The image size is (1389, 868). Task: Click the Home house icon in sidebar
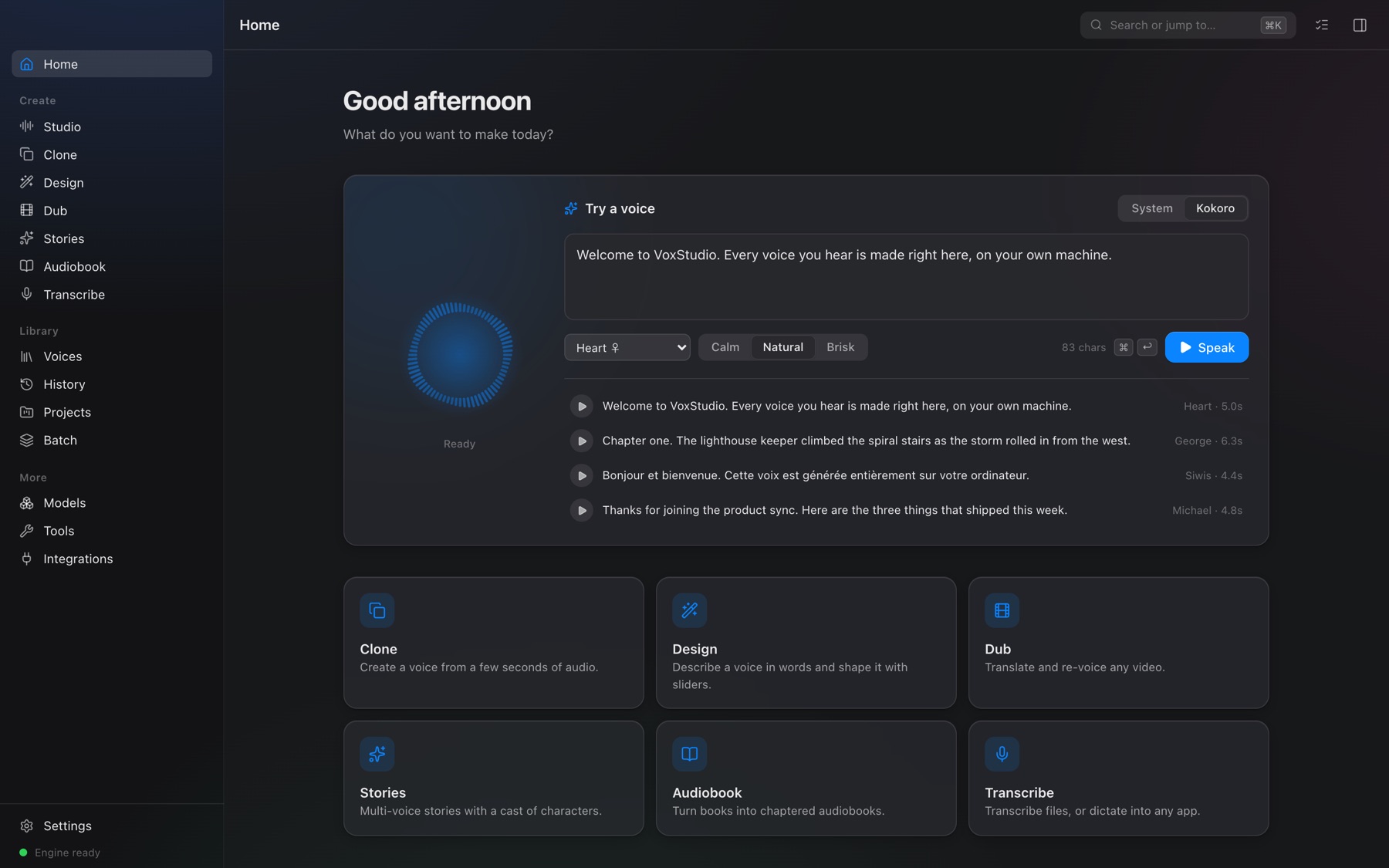[26, 64]
